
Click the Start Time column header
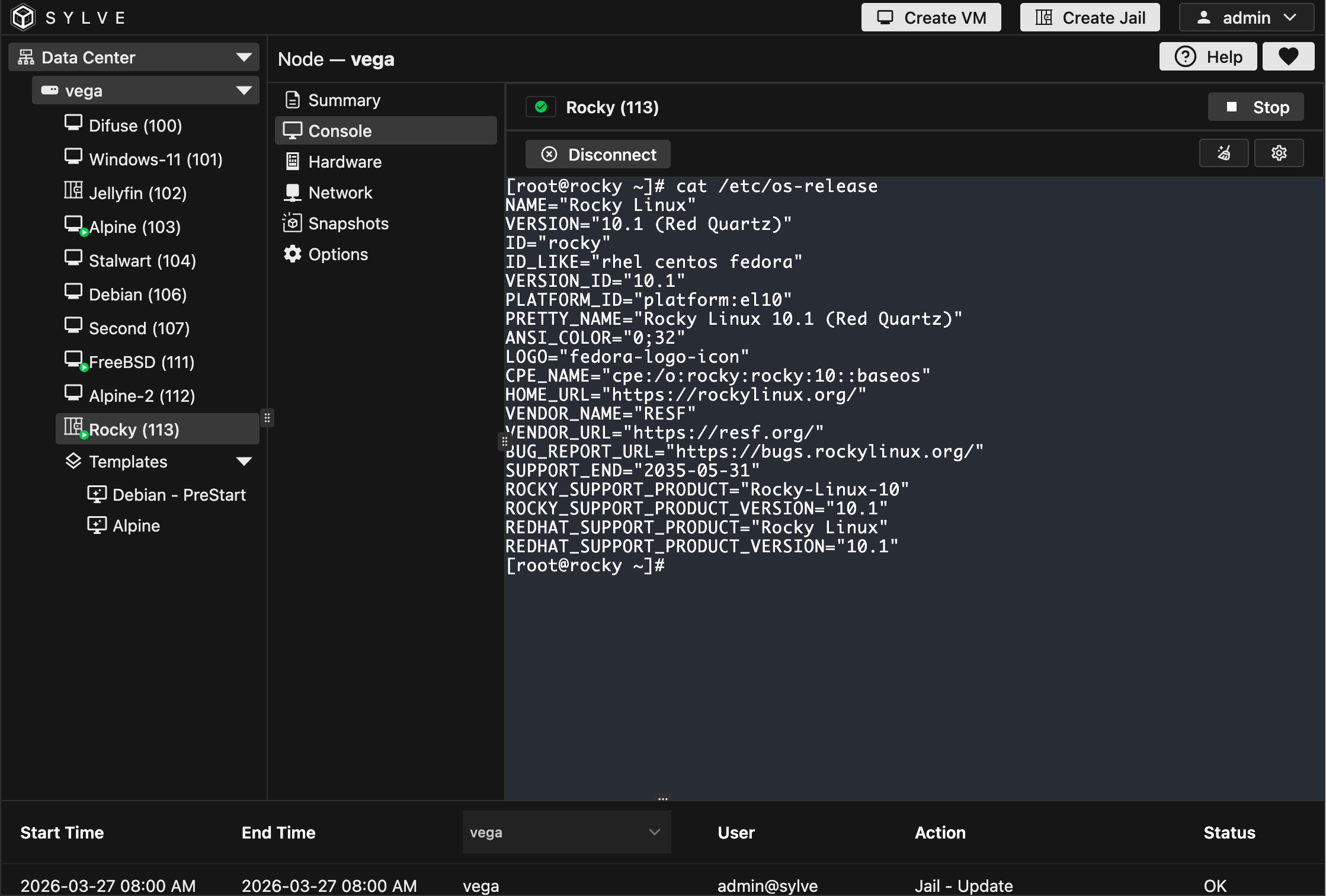pyautogui.click(x=62, y=832)
